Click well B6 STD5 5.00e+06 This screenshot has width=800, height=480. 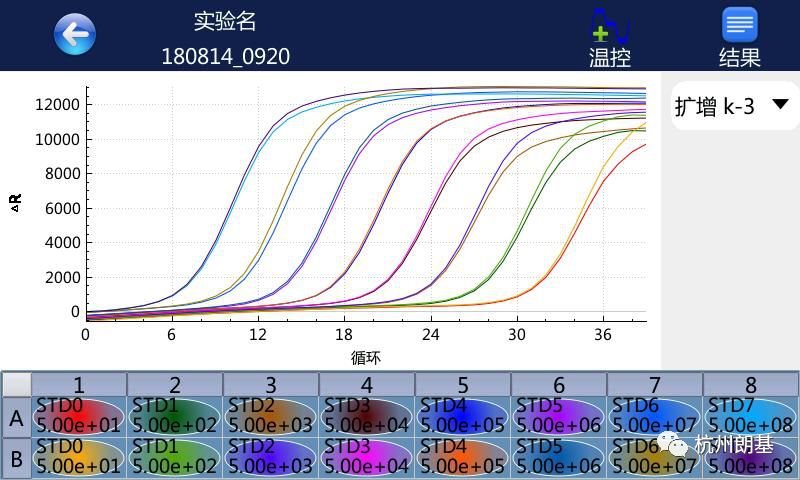[559, 457]
